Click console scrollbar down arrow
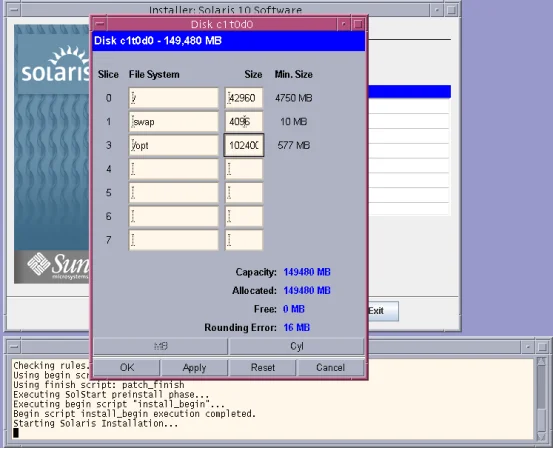553x449 pixels. pos(541,436)
